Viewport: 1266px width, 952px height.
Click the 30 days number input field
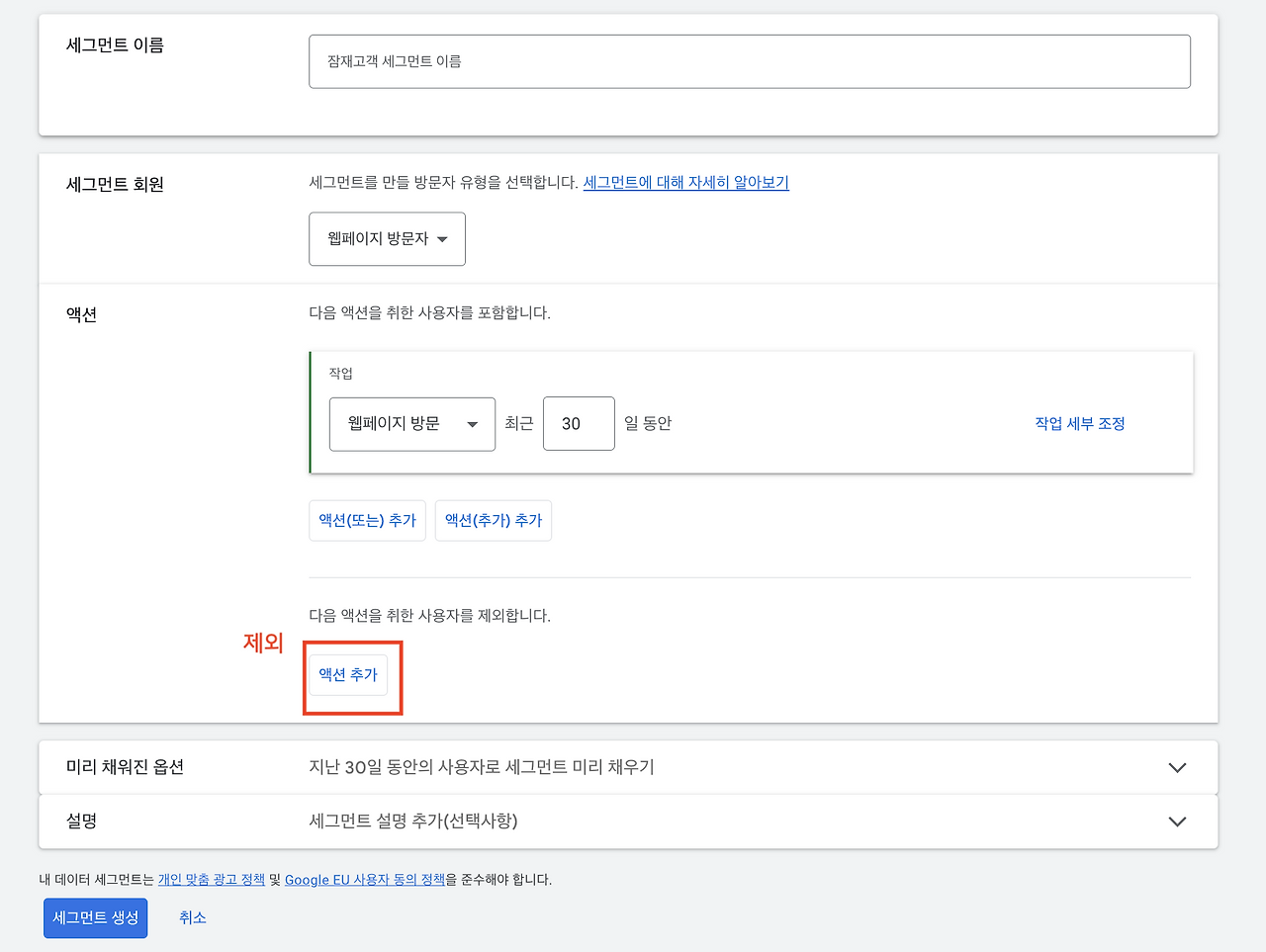[579, 423]
